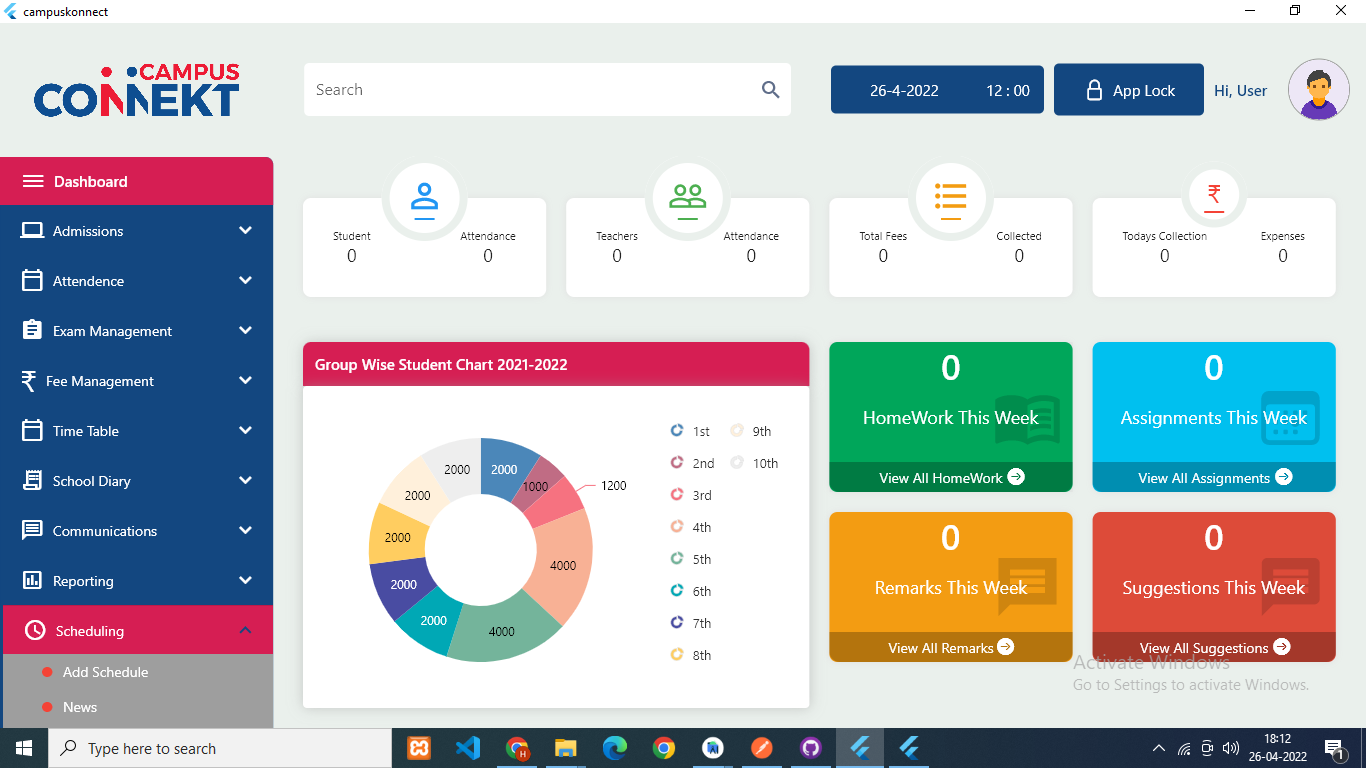The height and width of the screenshot is (768, 1366).
Task: Toggle the 5th group legend entry
Action: point(690,559)
